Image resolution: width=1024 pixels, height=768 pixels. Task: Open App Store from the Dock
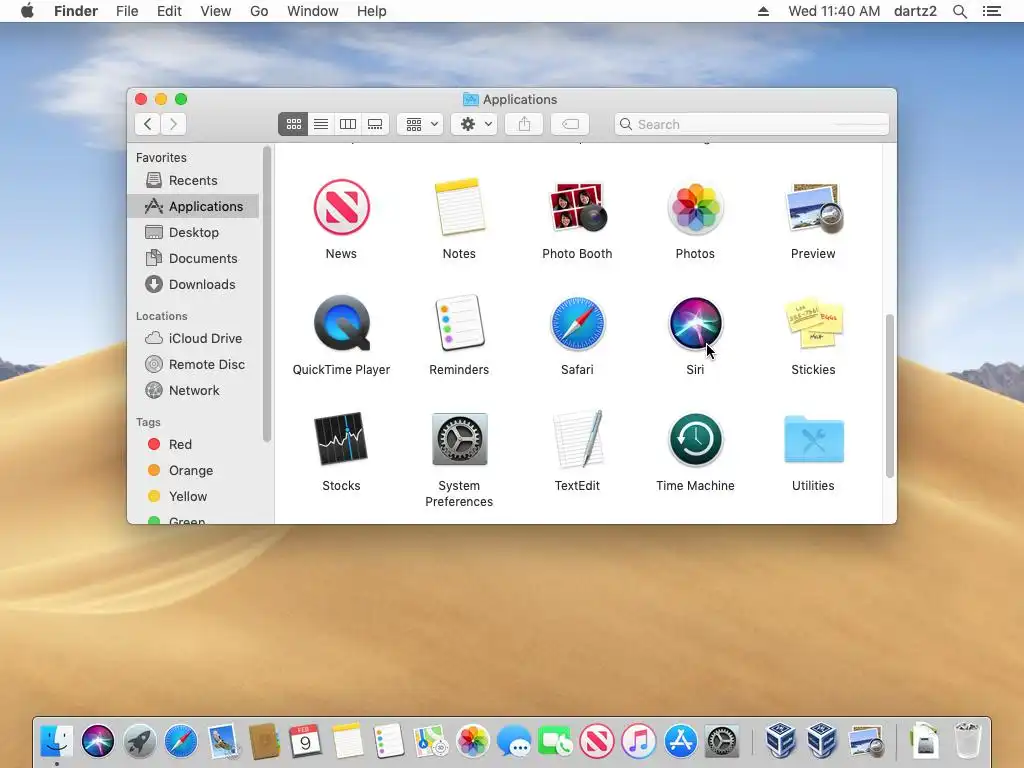(x=680, y=741)
